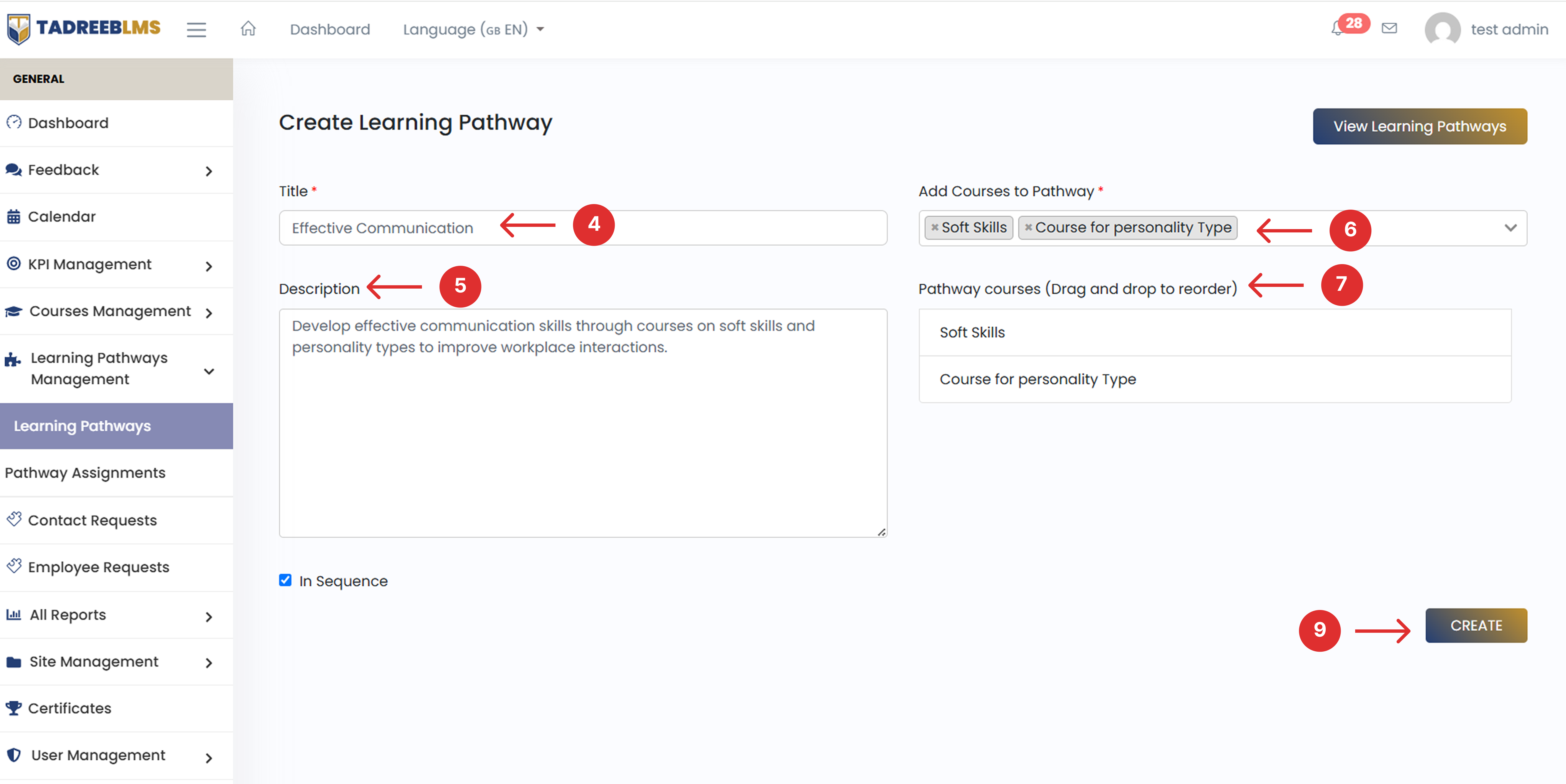Open Calendar sidebar label
Screen dimensions: 1566x784
tap(61, 216)
